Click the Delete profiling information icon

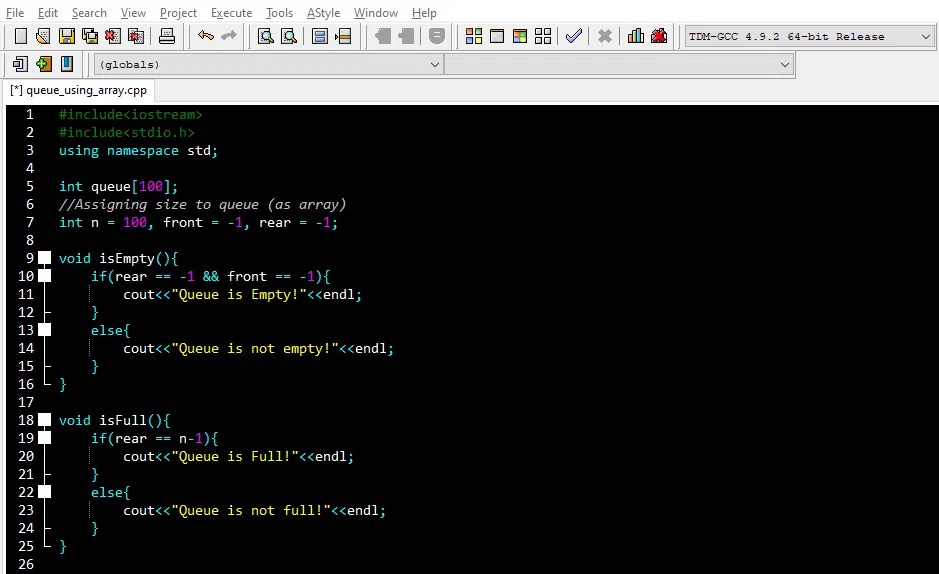[x=659, y=37]
